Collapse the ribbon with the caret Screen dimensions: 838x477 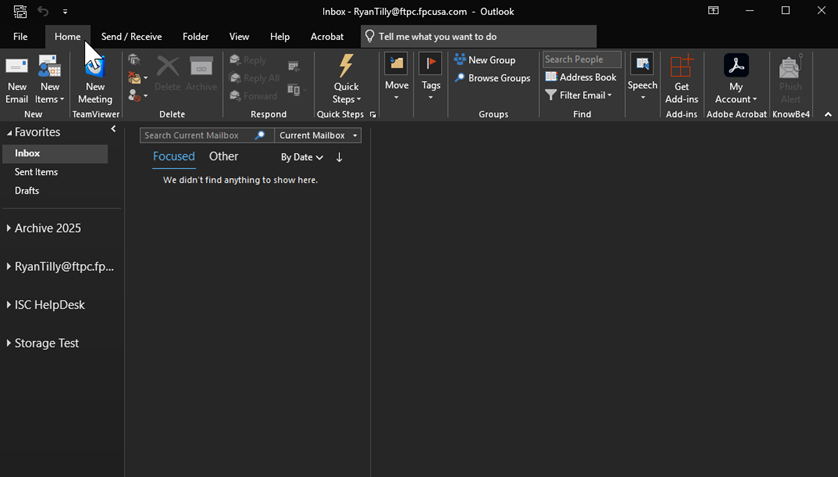tap(828, 114)
